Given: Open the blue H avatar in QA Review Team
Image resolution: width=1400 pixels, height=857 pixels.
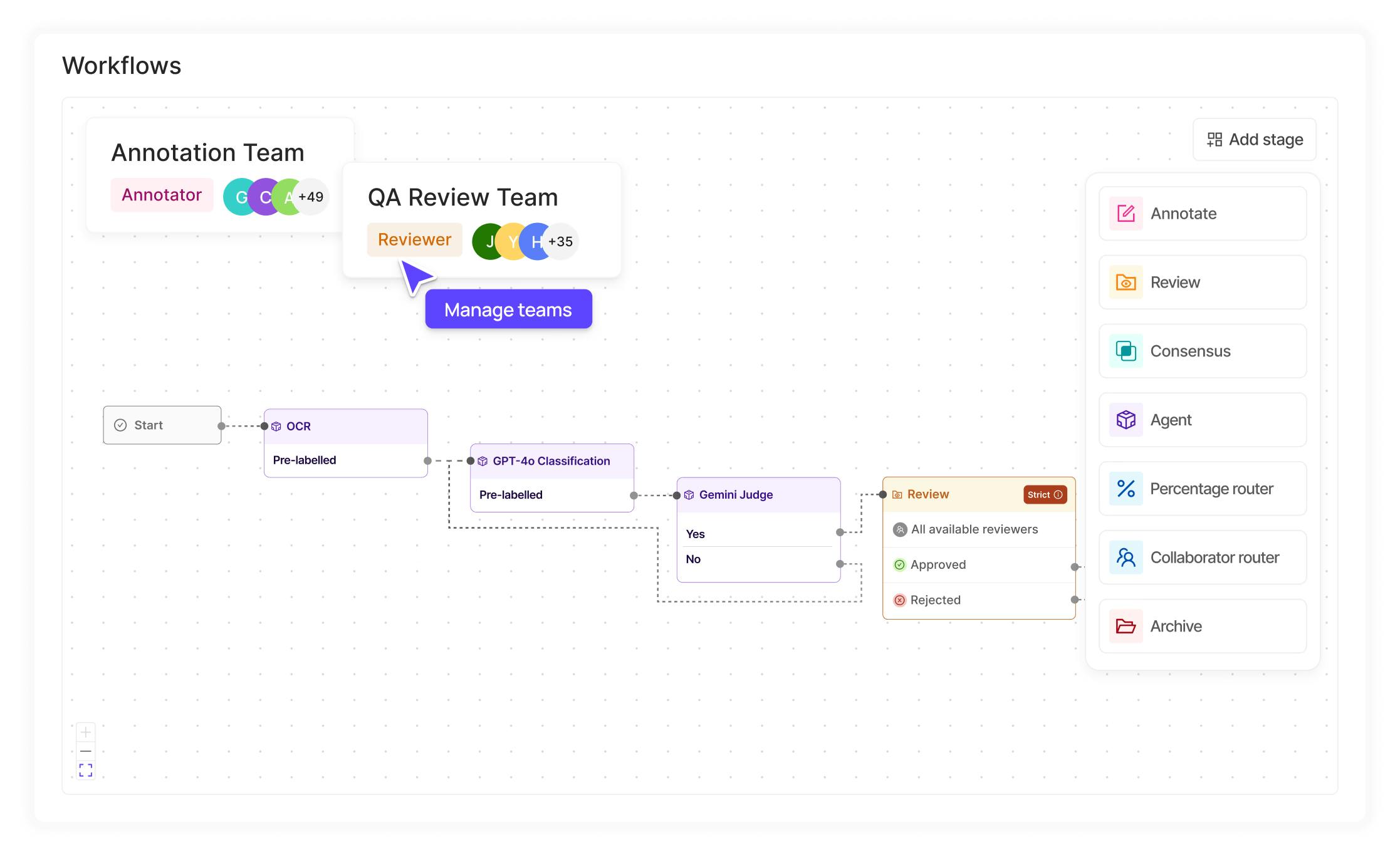Looking at the screenshot, I should 535,242.
